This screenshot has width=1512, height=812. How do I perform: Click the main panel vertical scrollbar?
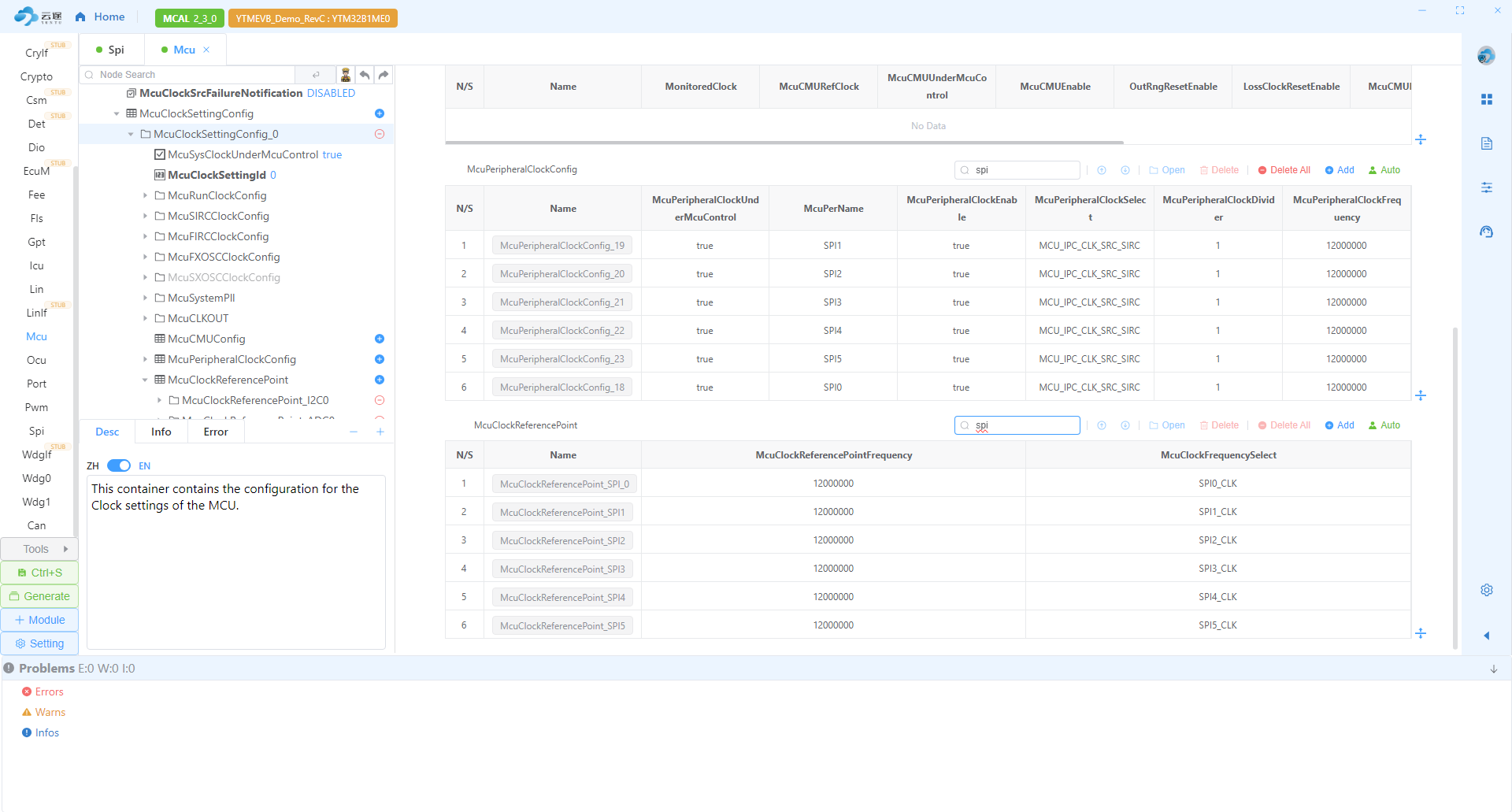[x=1455, y=488]
